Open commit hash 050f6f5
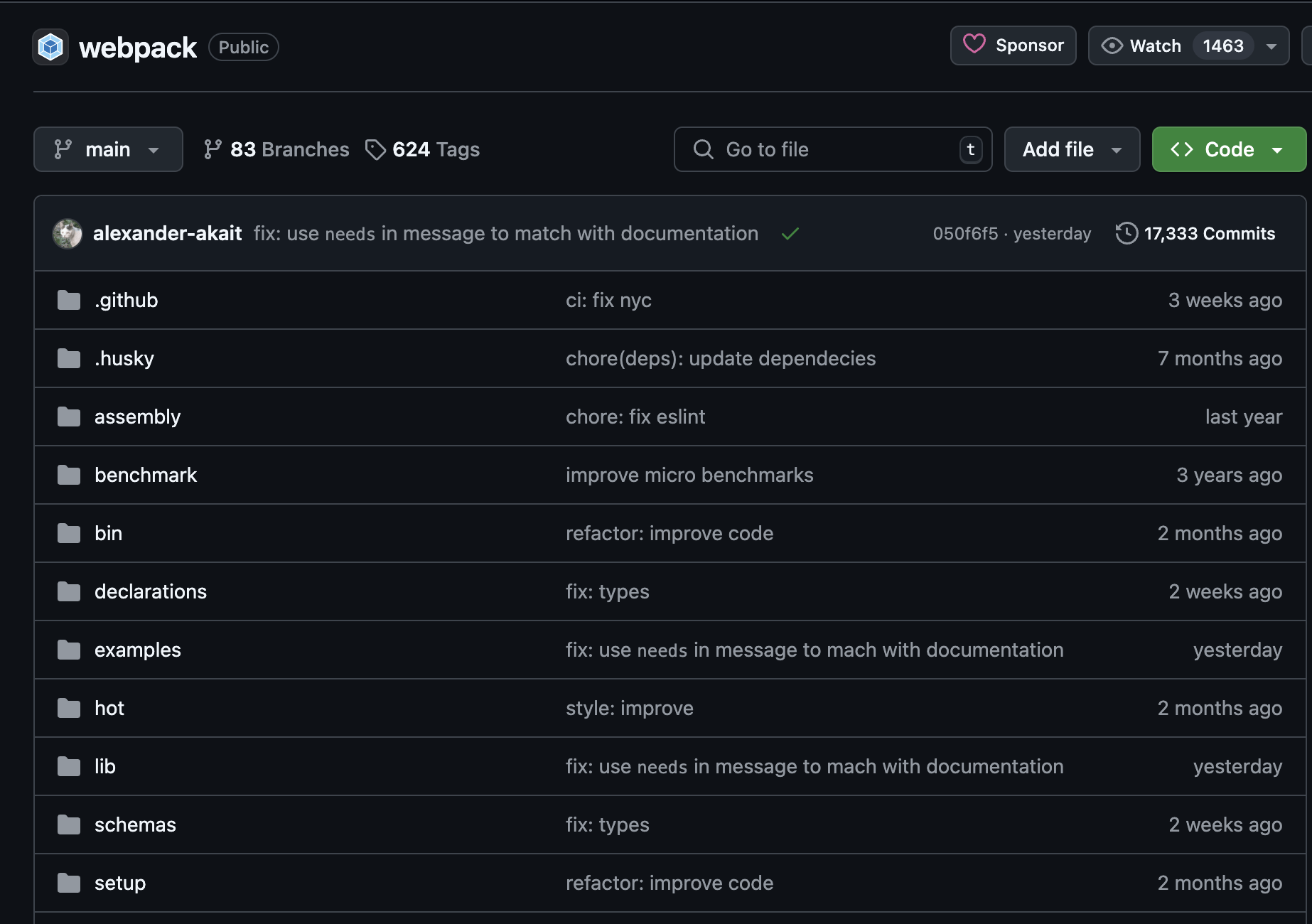The image size is (1312, 924). (x=965, y=233)
